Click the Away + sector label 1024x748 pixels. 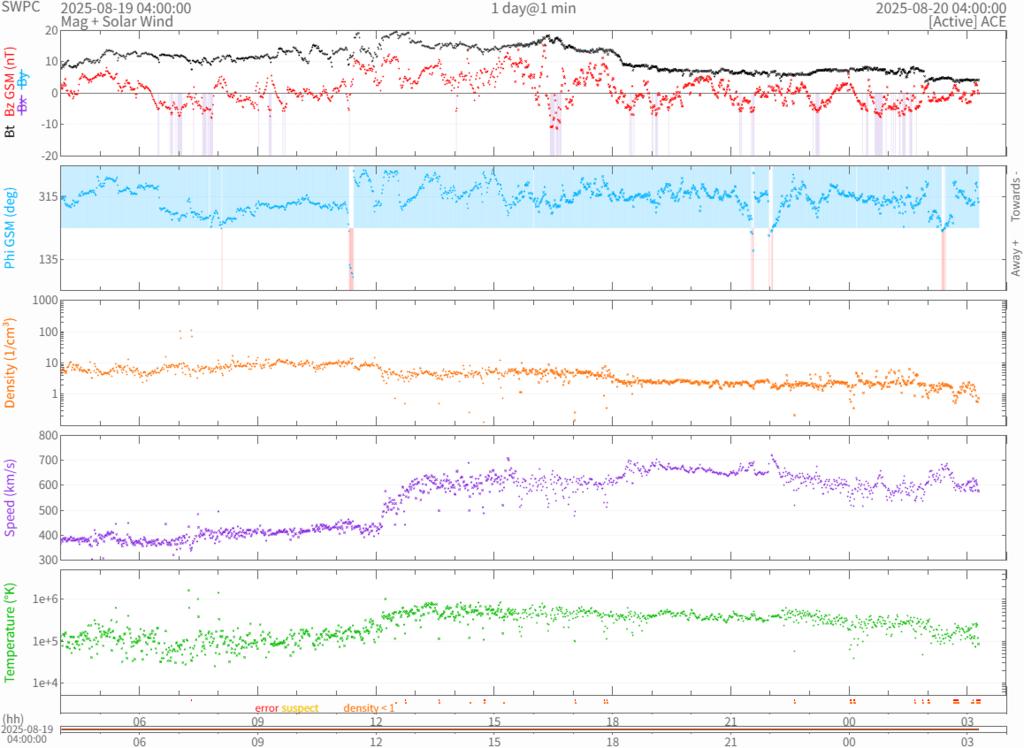pos(1015,259)
